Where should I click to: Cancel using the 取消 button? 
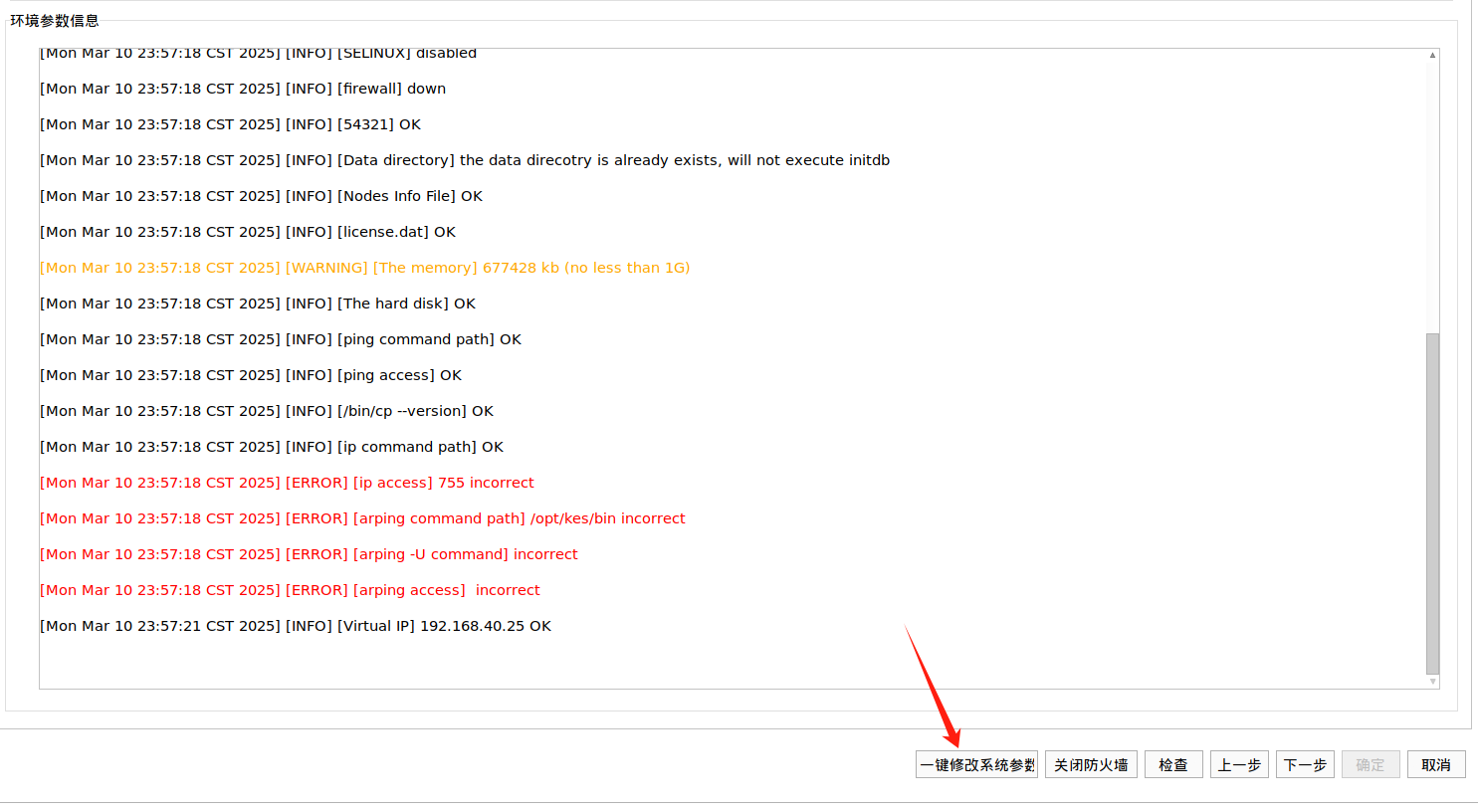pyautogui.click(x=1436, y=764)
